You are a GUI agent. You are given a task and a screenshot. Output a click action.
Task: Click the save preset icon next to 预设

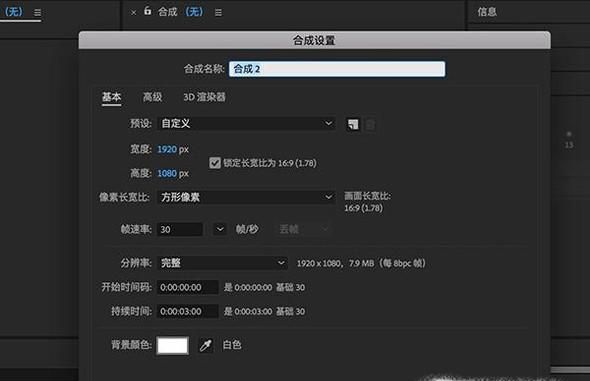[353, 124]
